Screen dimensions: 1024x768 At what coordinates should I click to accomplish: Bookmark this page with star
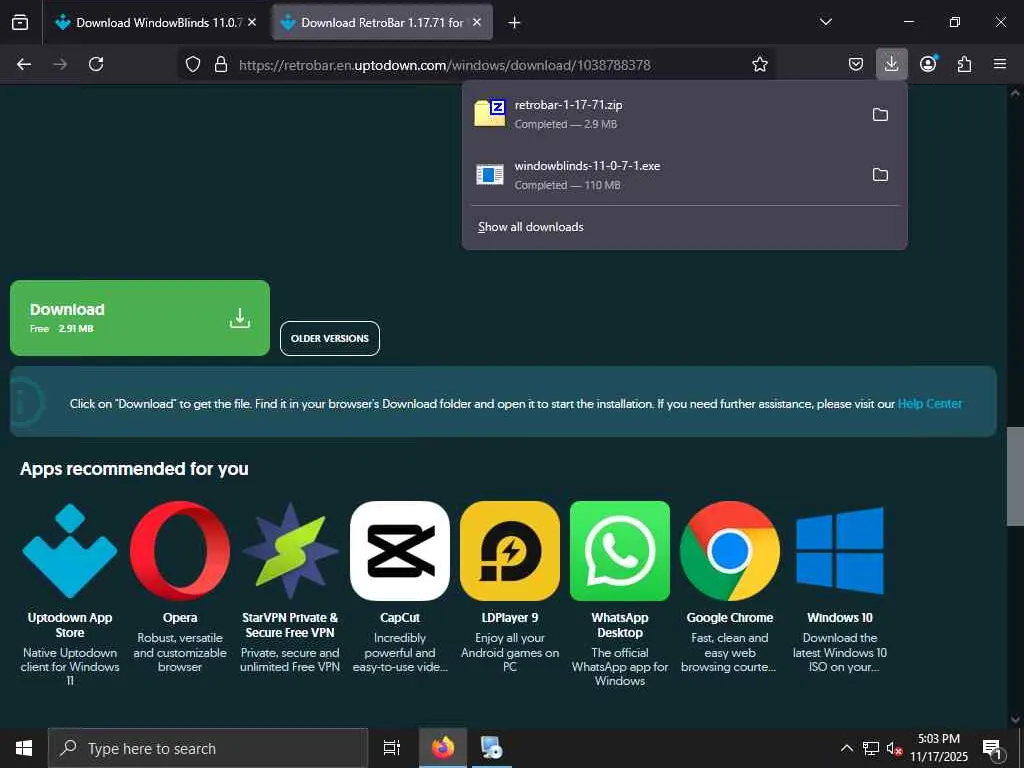(760, 64)
